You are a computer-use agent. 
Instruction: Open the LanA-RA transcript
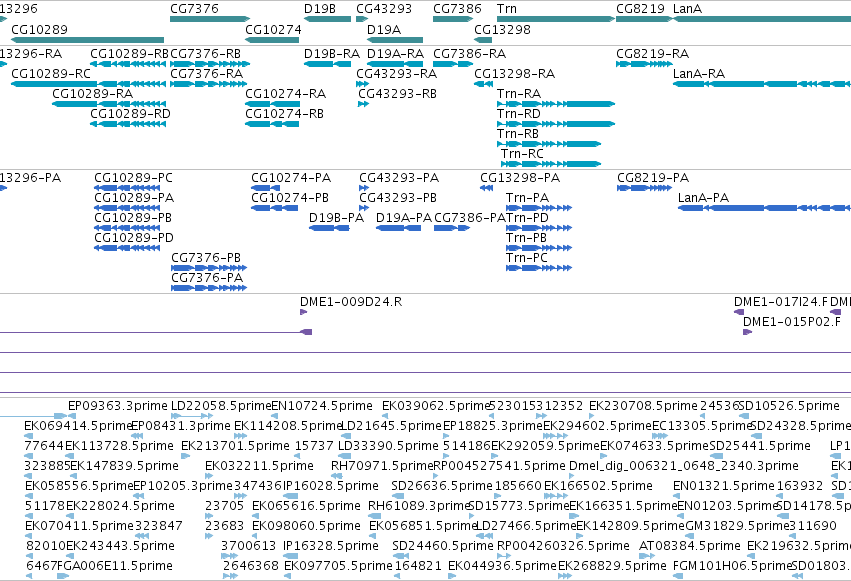point(762,84)
